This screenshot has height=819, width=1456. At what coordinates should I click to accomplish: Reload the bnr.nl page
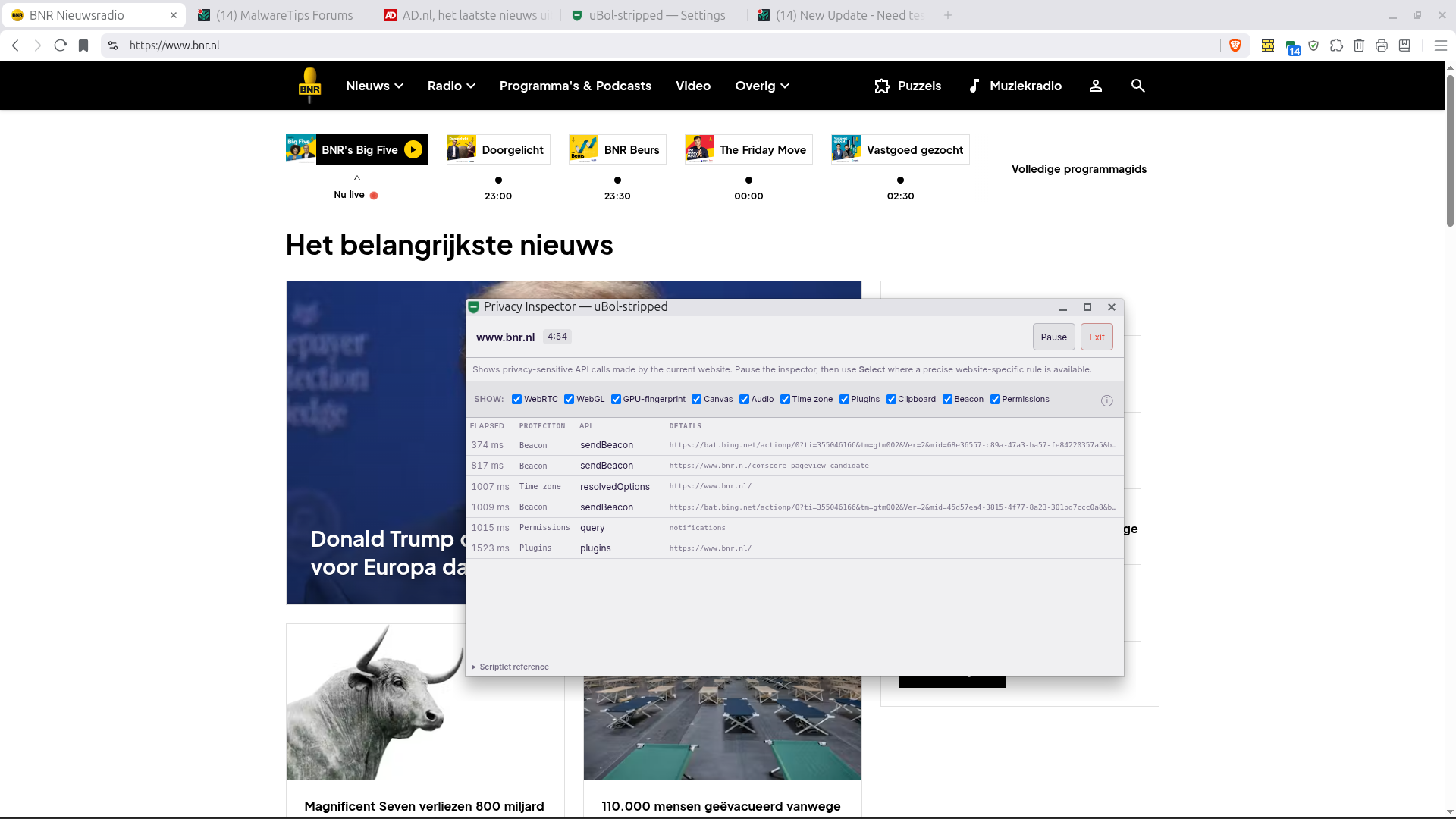click(61, 45)
